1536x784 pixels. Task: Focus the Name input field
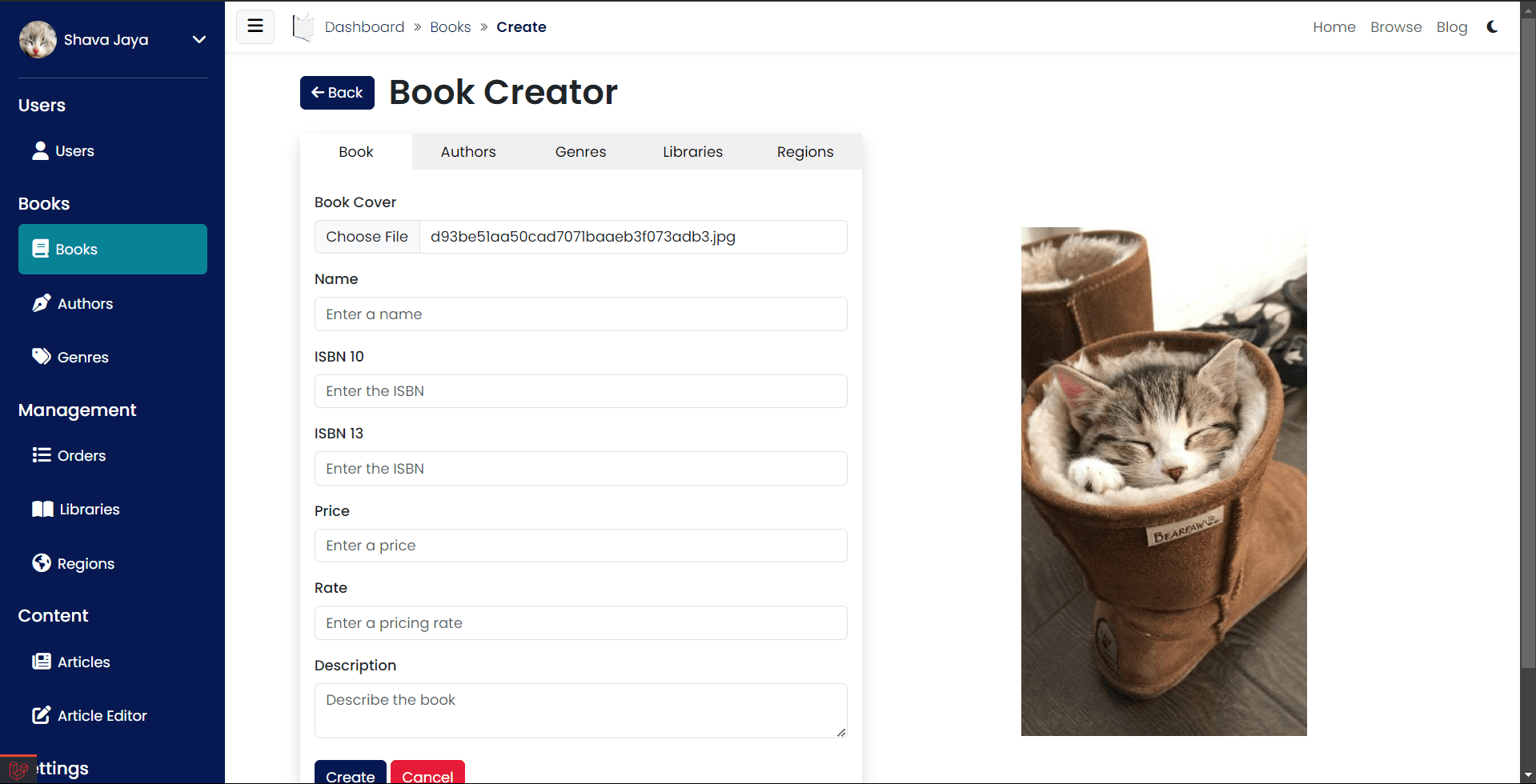point(580,314)
